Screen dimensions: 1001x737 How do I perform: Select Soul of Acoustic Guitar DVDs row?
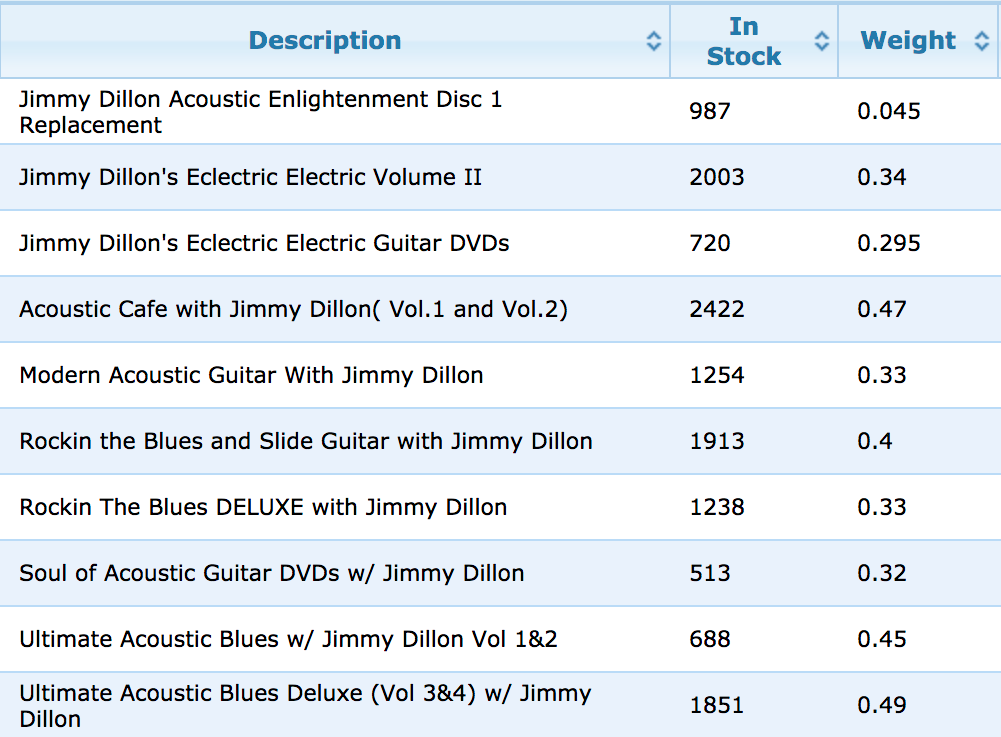point(500,573)
